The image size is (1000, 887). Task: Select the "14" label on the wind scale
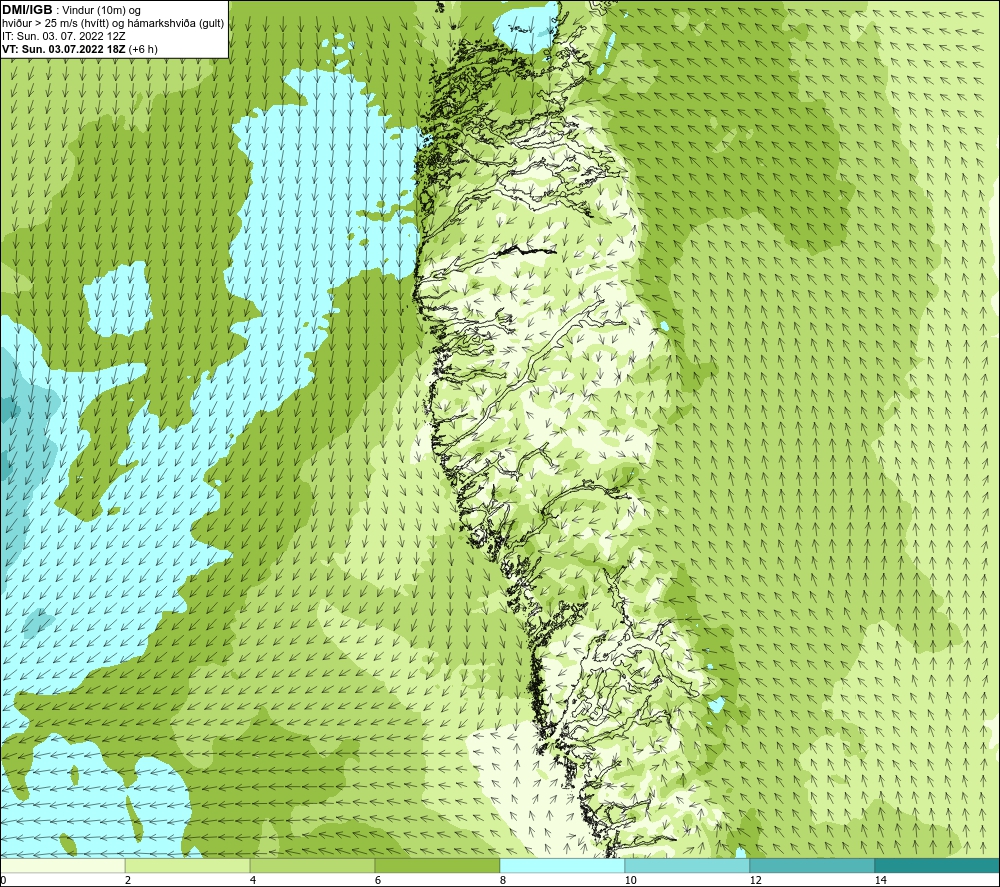880,880
